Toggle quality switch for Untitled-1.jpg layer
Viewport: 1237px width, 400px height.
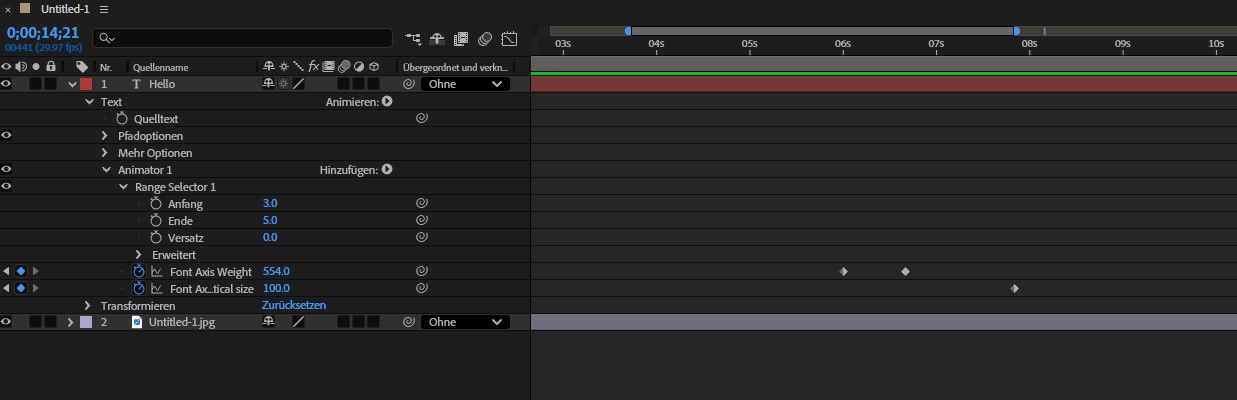tap(298, 322)
